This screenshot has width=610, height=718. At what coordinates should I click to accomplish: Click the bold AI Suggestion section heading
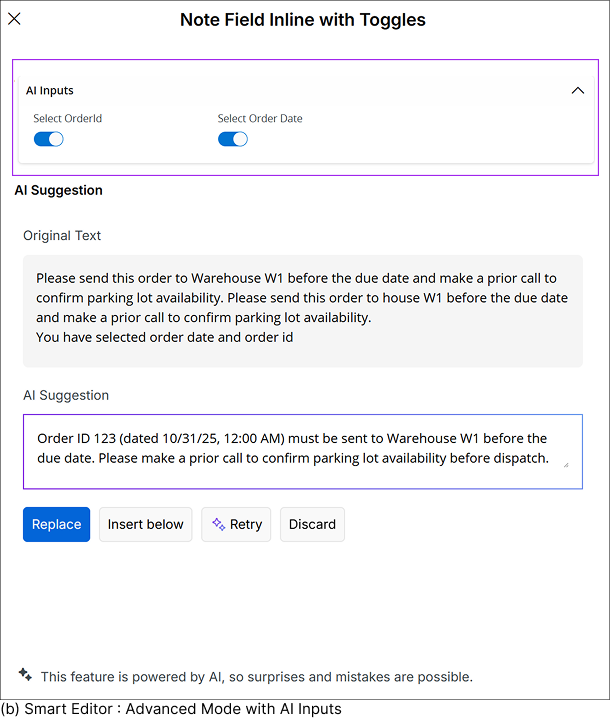point(58,190)
